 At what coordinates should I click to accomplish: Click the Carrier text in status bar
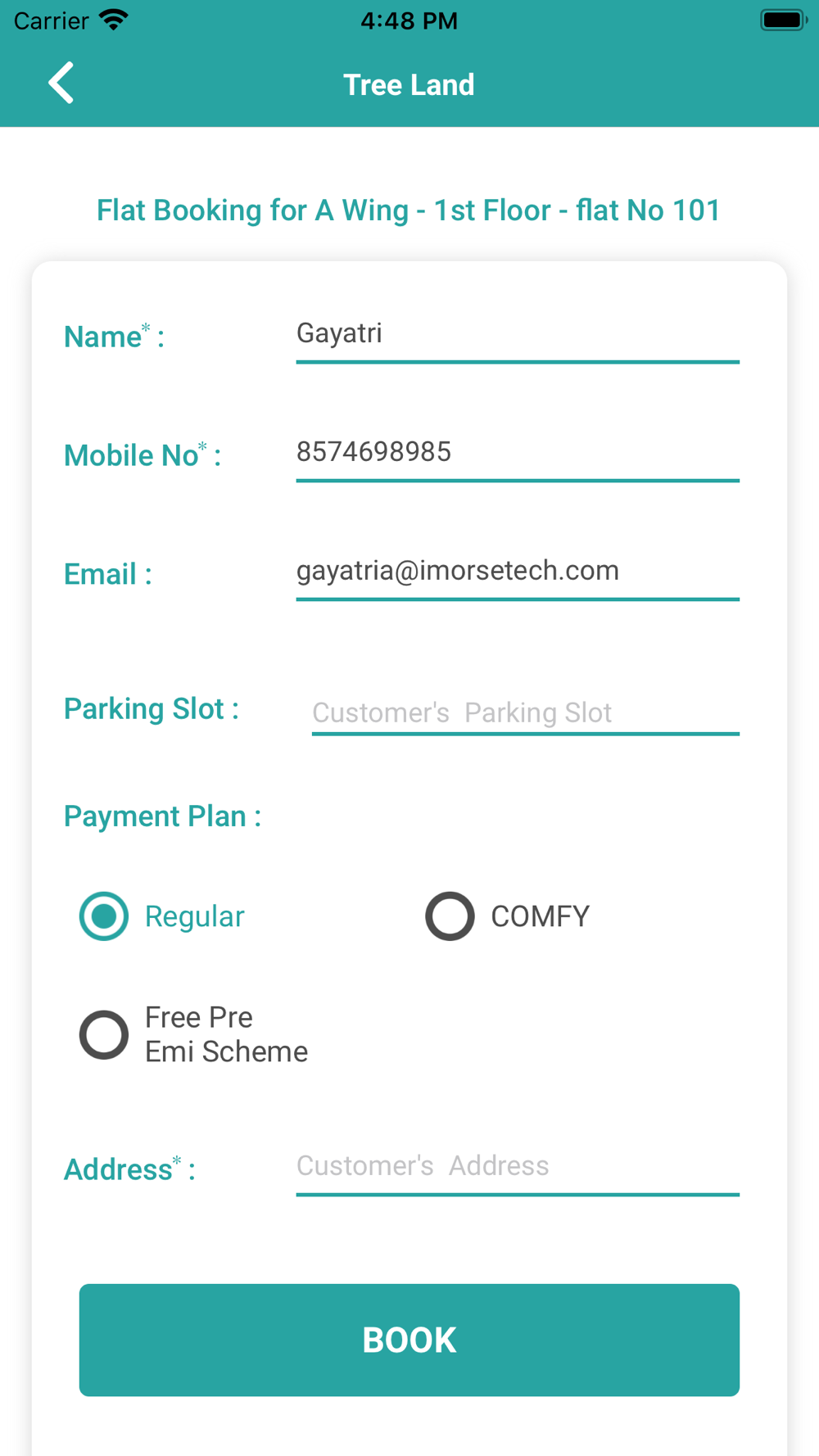click(x=51, y=20)
